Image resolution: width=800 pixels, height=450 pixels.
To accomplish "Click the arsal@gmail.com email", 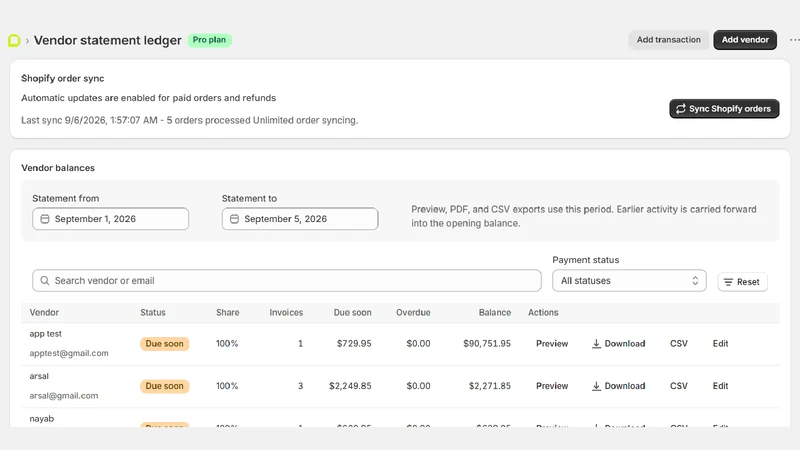I will 64,395.
